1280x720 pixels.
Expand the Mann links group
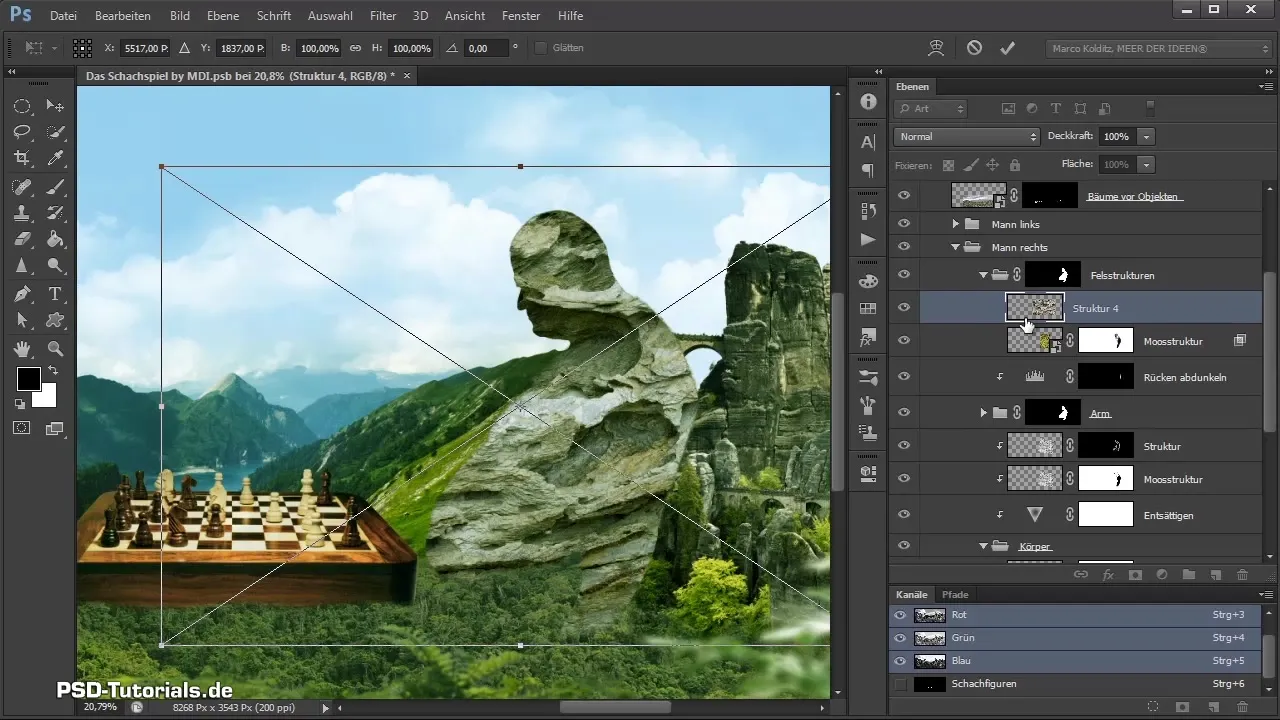[x=955, y=224]
